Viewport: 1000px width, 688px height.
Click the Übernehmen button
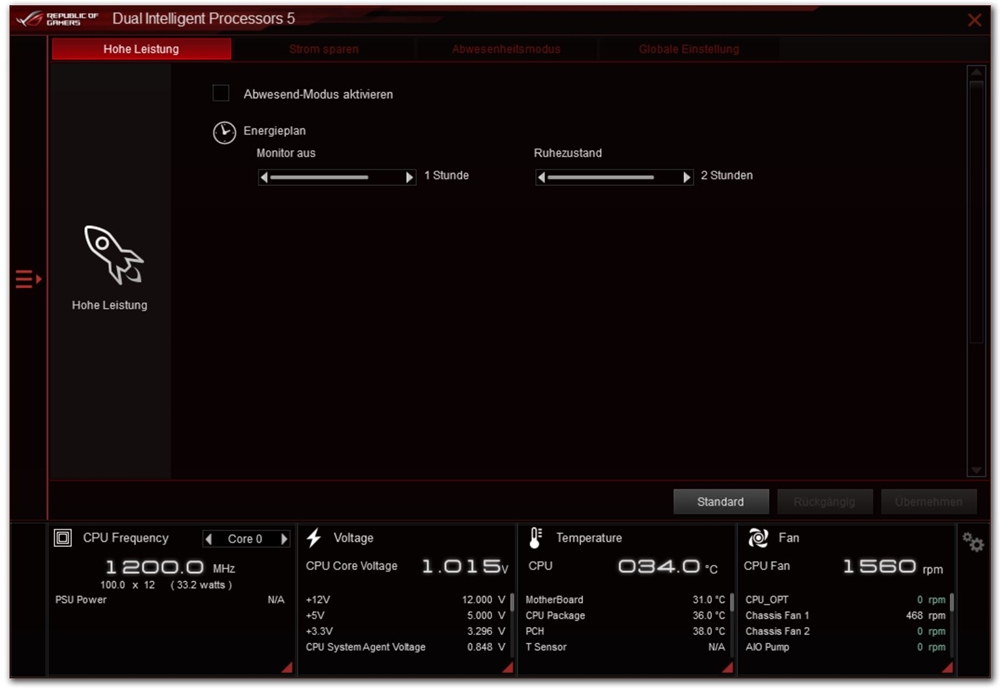point(929,502)
